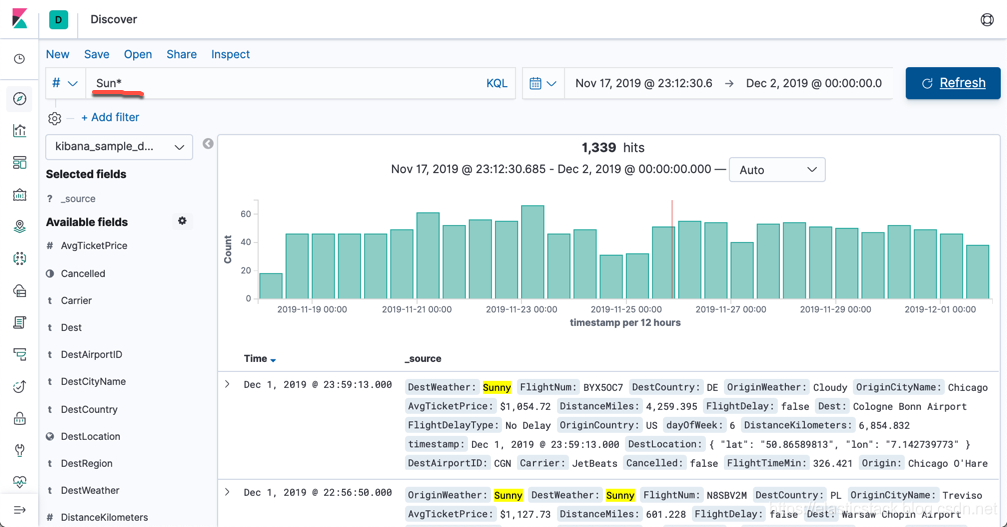Click the _source column header
The height and width of the screenshot is (527, 1007).
tap(423, 359)
